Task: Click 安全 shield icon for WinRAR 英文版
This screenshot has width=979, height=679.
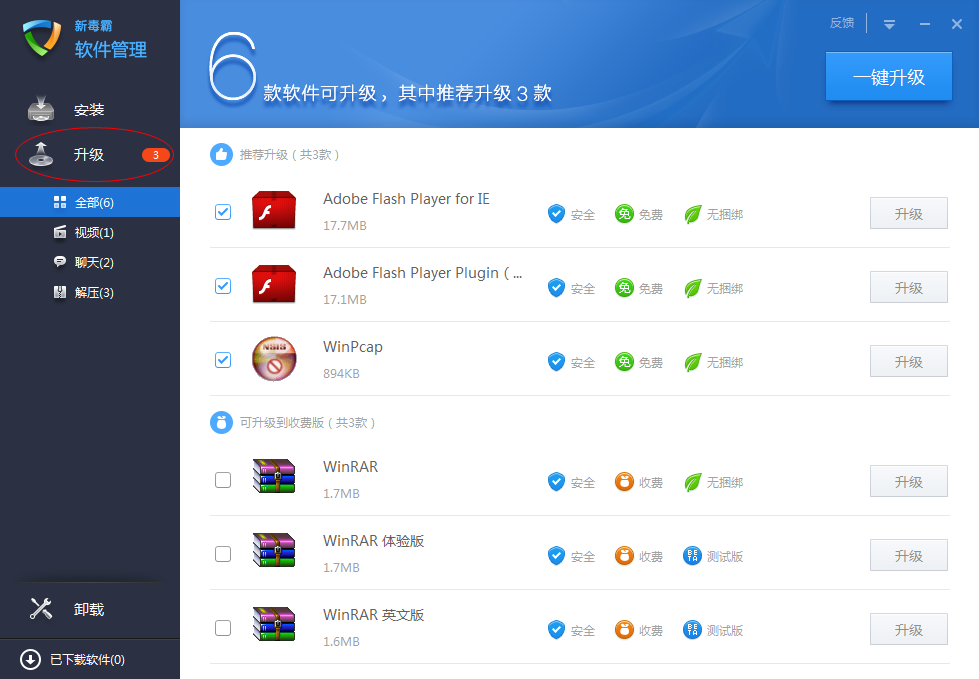Action: pos(556,630)
